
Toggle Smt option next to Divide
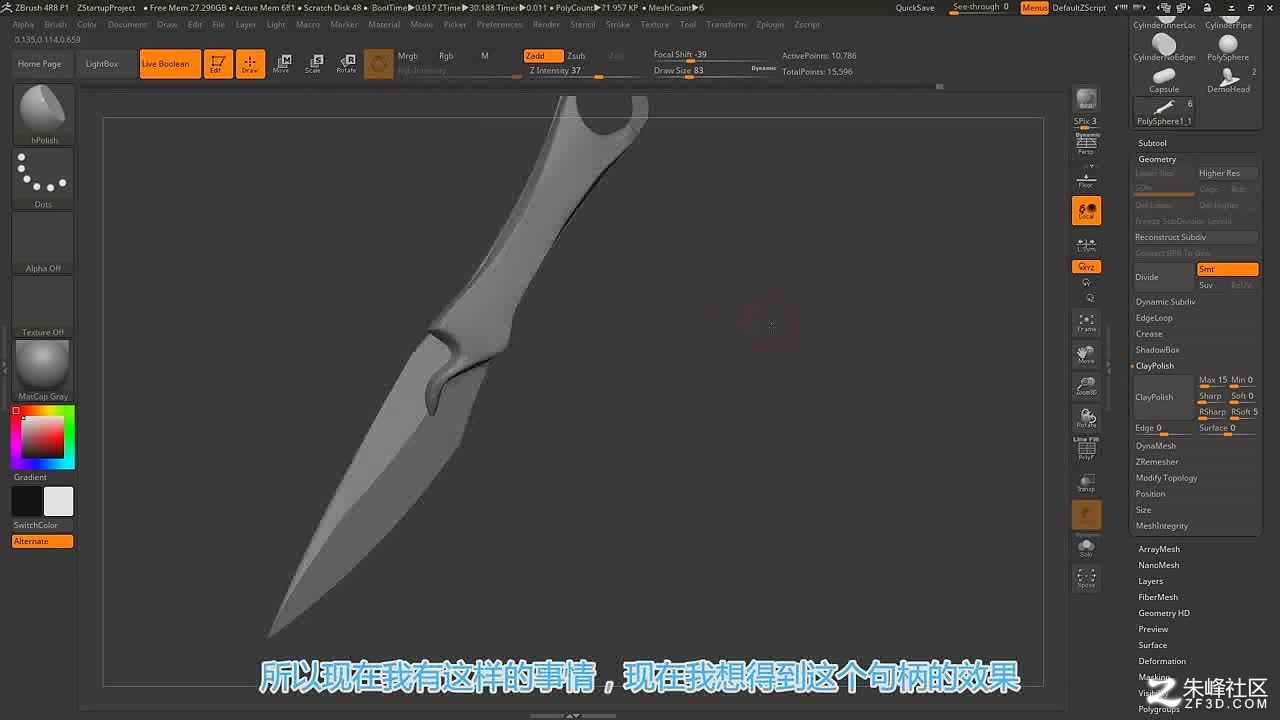tap(1227, 269)
